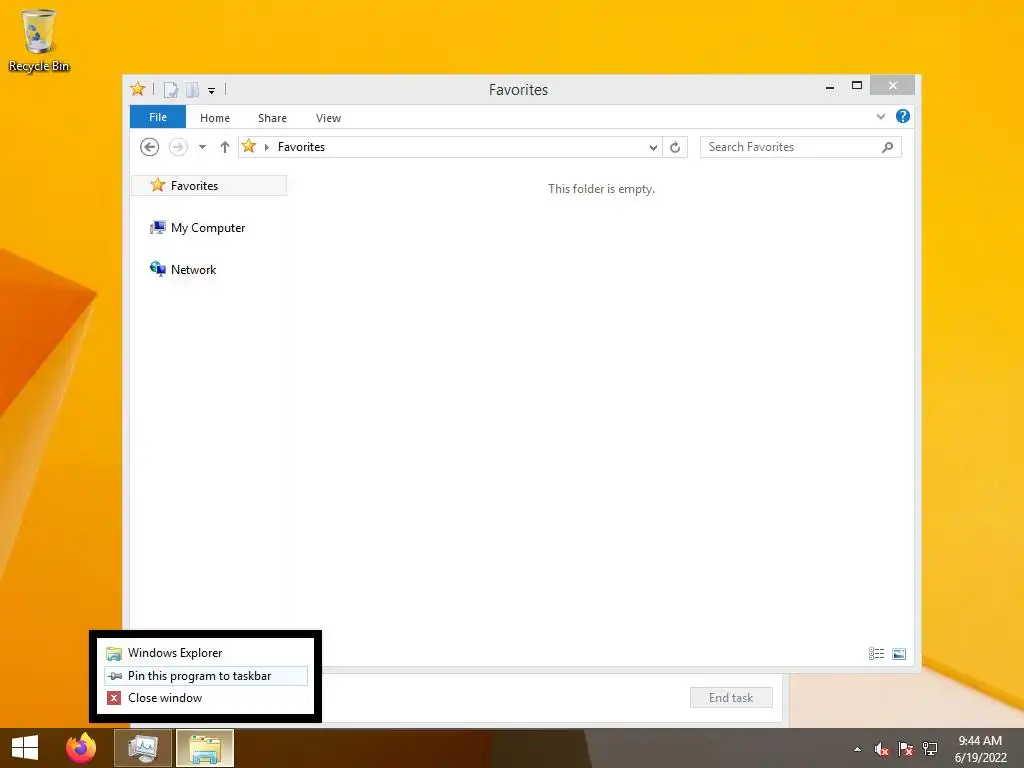Select My Computer in the navigation pane
This screenshot has width=1024, height=768.
pyautogui.click(x=197, y=228)
